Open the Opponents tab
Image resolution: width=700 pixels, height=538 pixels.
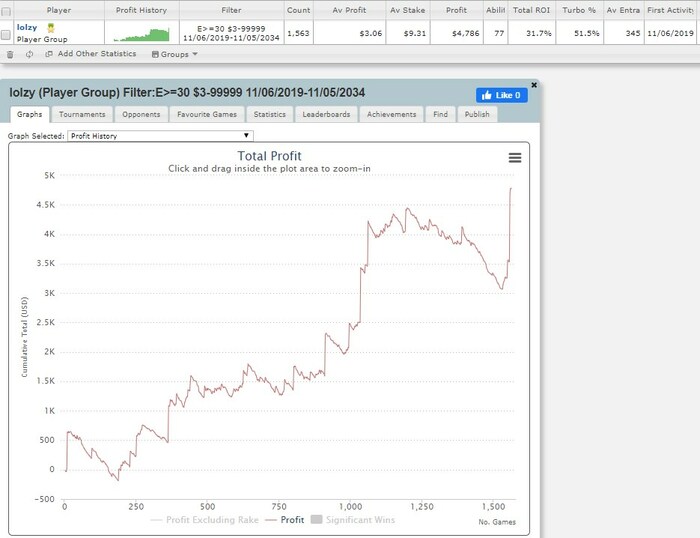click(141, 114)
